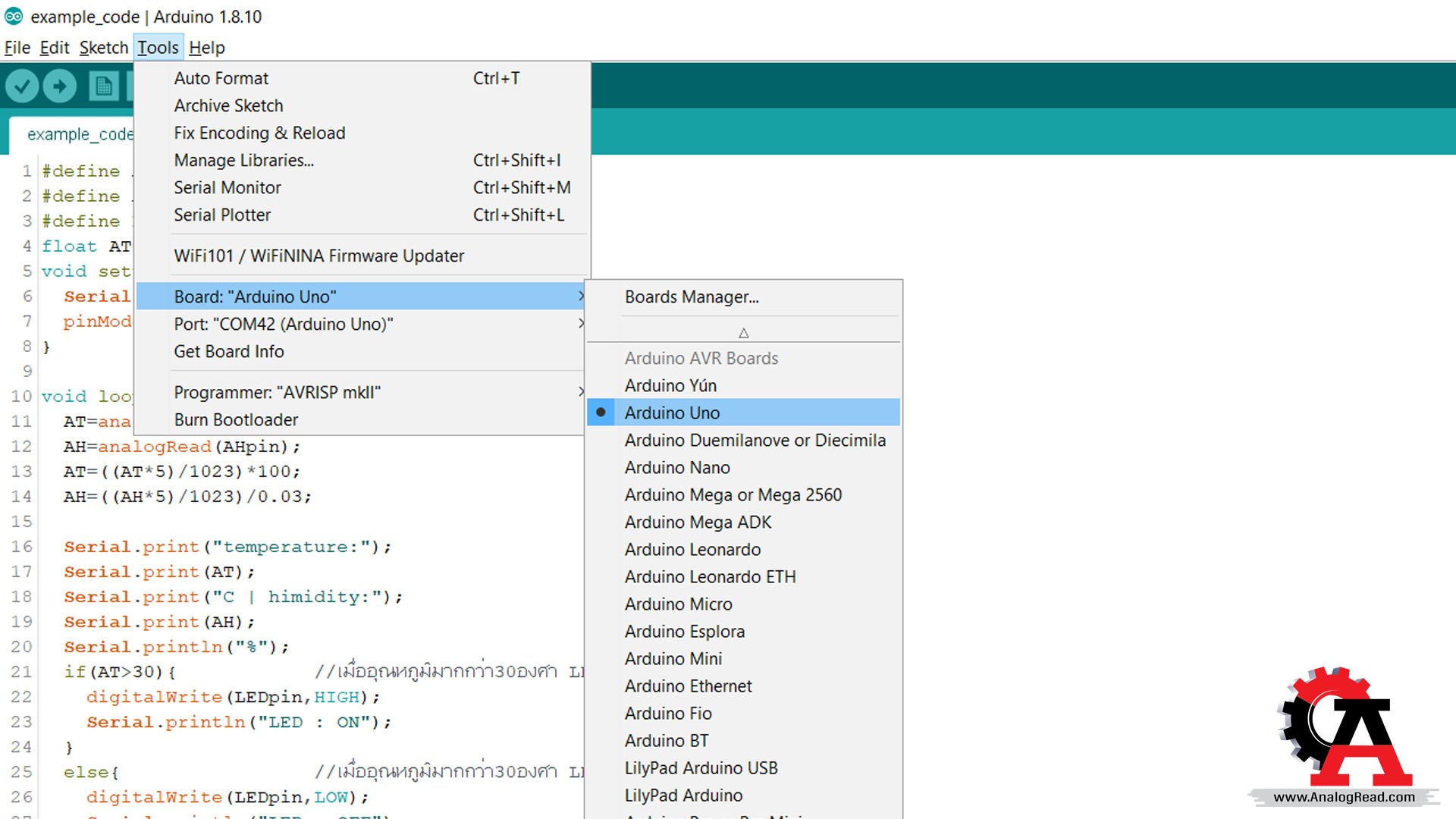Open the Edit menu
Image resolution: width=1456 pixels, height=819 pixels.
(55, 48)
